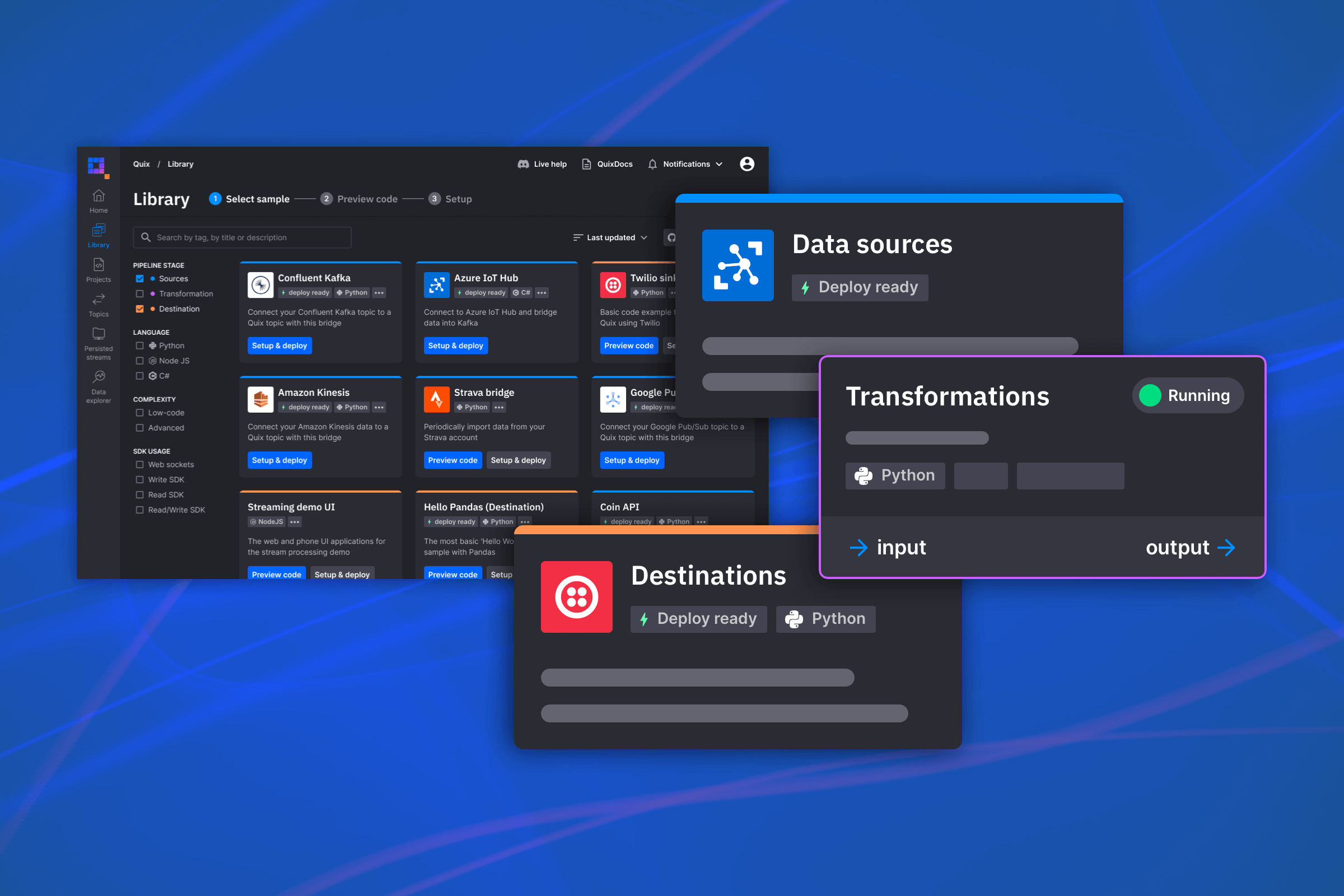Screen dimensions: 1344x896
Task: Click the output arrow icon
Action: pyautogui.click(x=1226, y=548)
